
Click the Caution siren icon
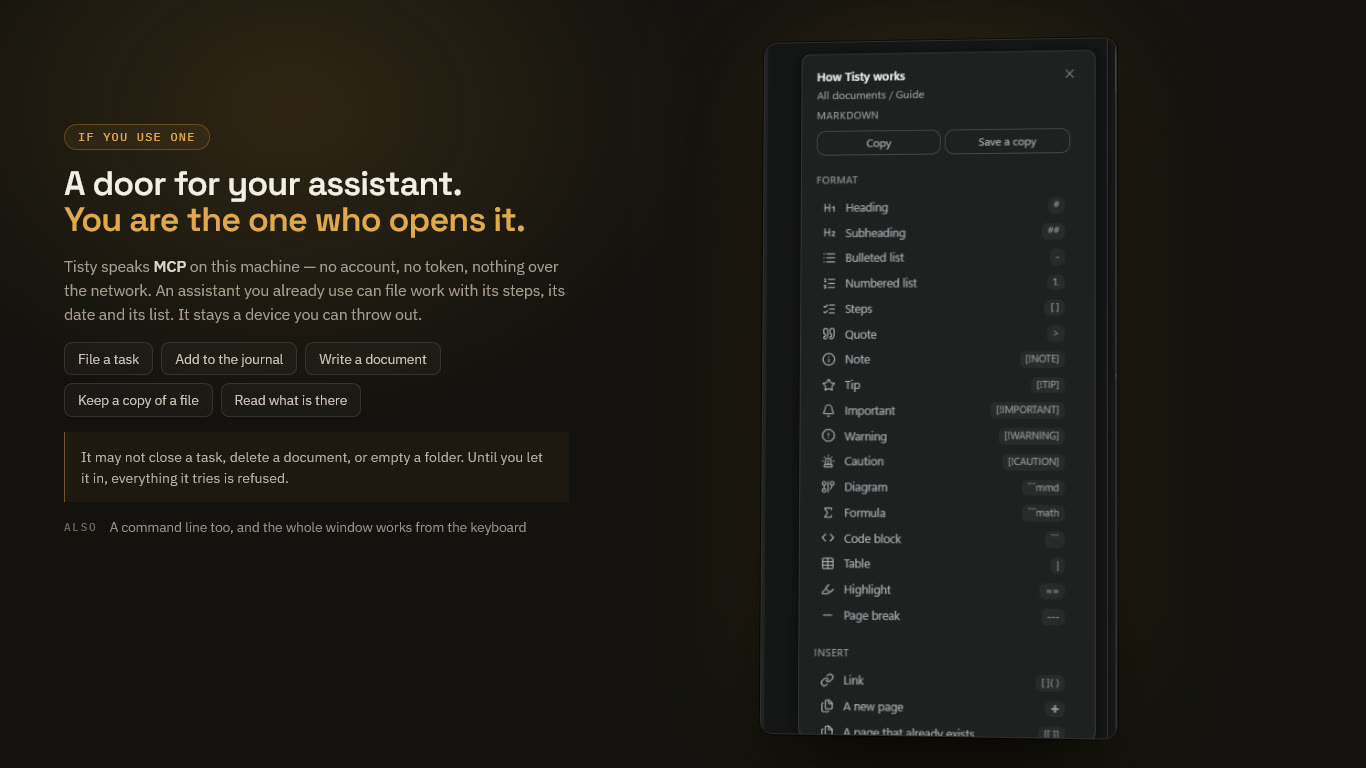(x=828, y=462)
